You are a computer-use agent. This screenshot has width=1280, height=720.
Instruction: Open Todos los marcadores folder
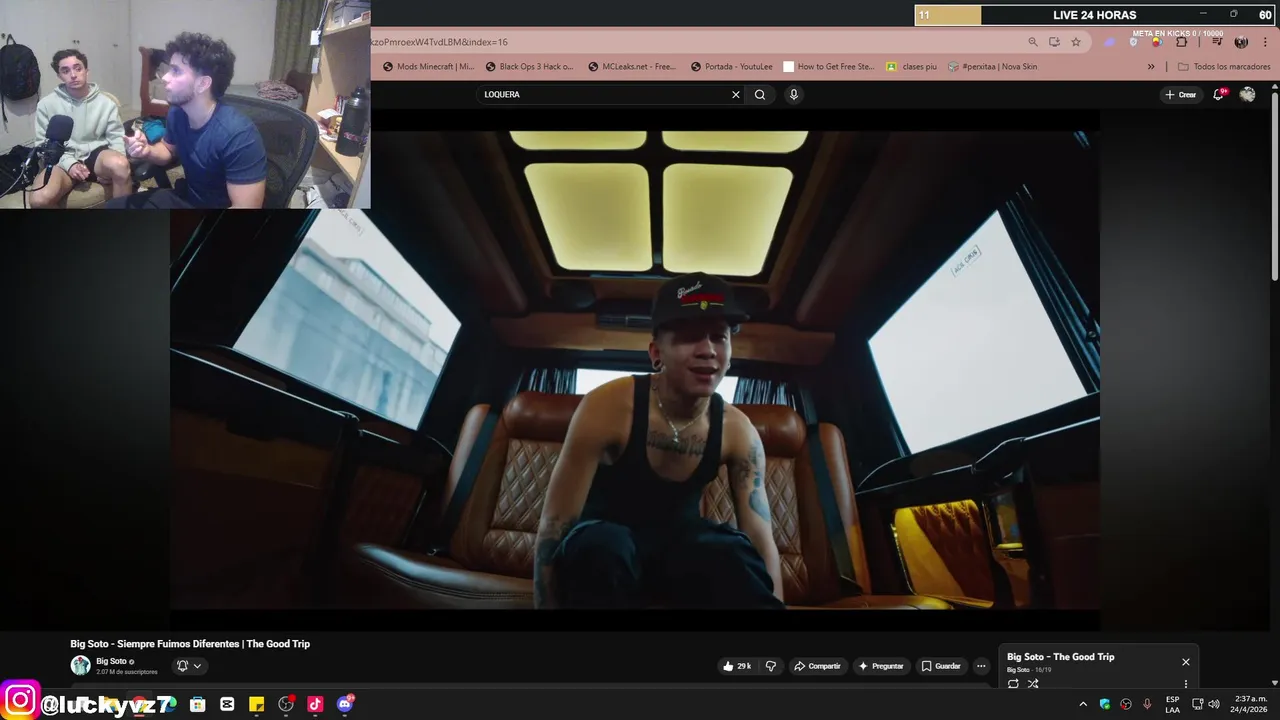pyautogui.click(x=1224, y=67)
